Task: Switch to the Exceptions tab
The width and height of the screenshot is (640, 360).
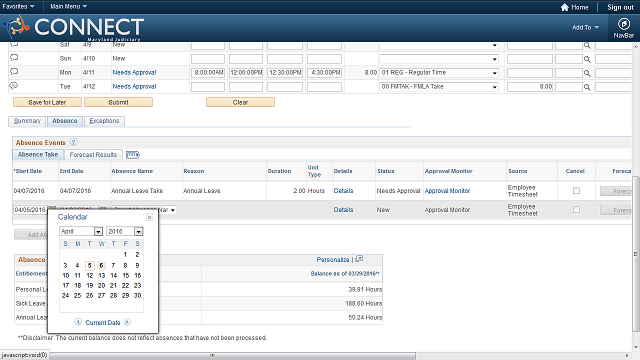Action: pyautogui.click(x=104, y=121)
